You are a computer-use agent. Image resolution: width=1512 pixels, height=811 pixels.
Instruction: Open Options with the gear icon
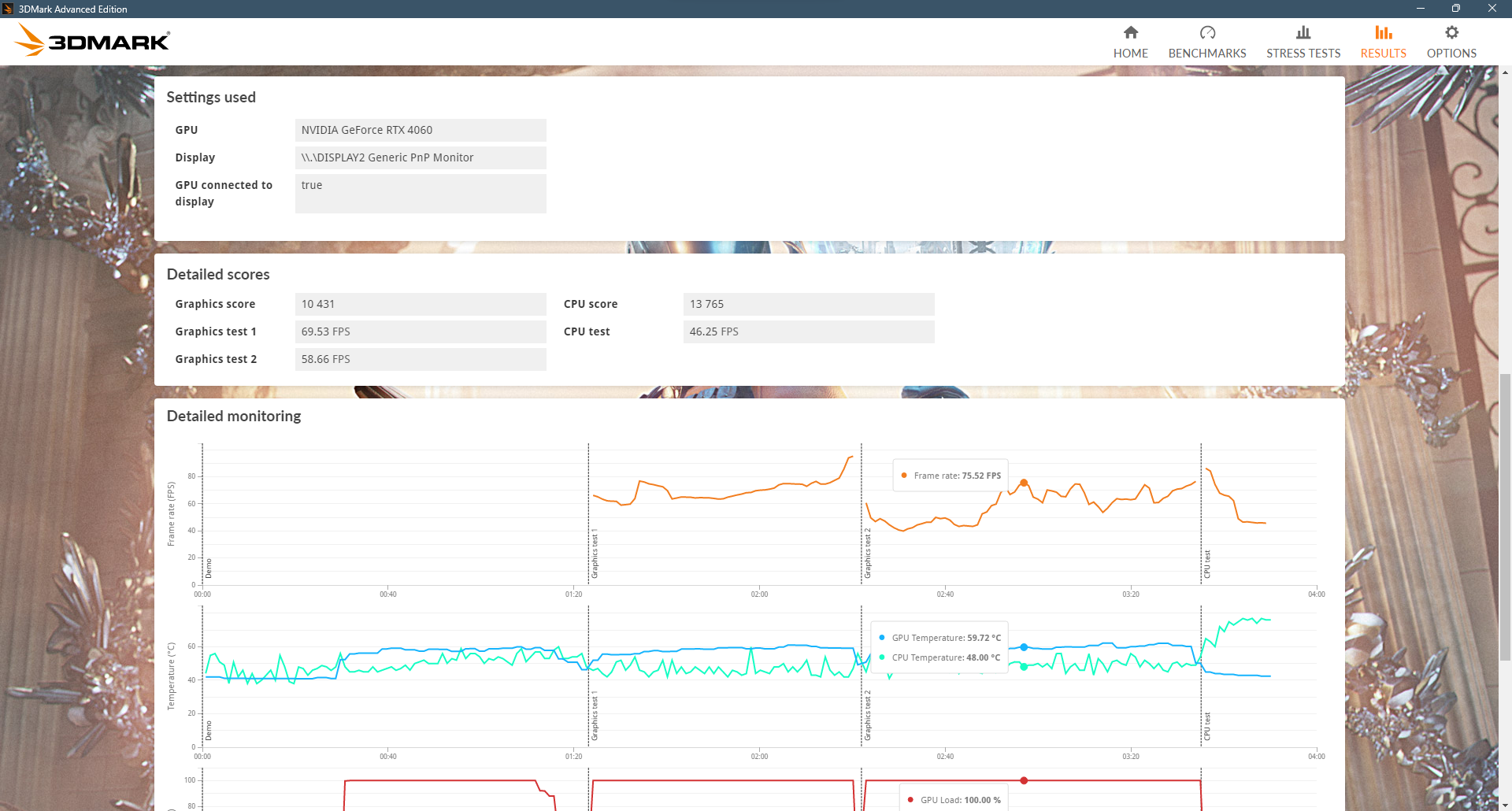[1451, 32]
